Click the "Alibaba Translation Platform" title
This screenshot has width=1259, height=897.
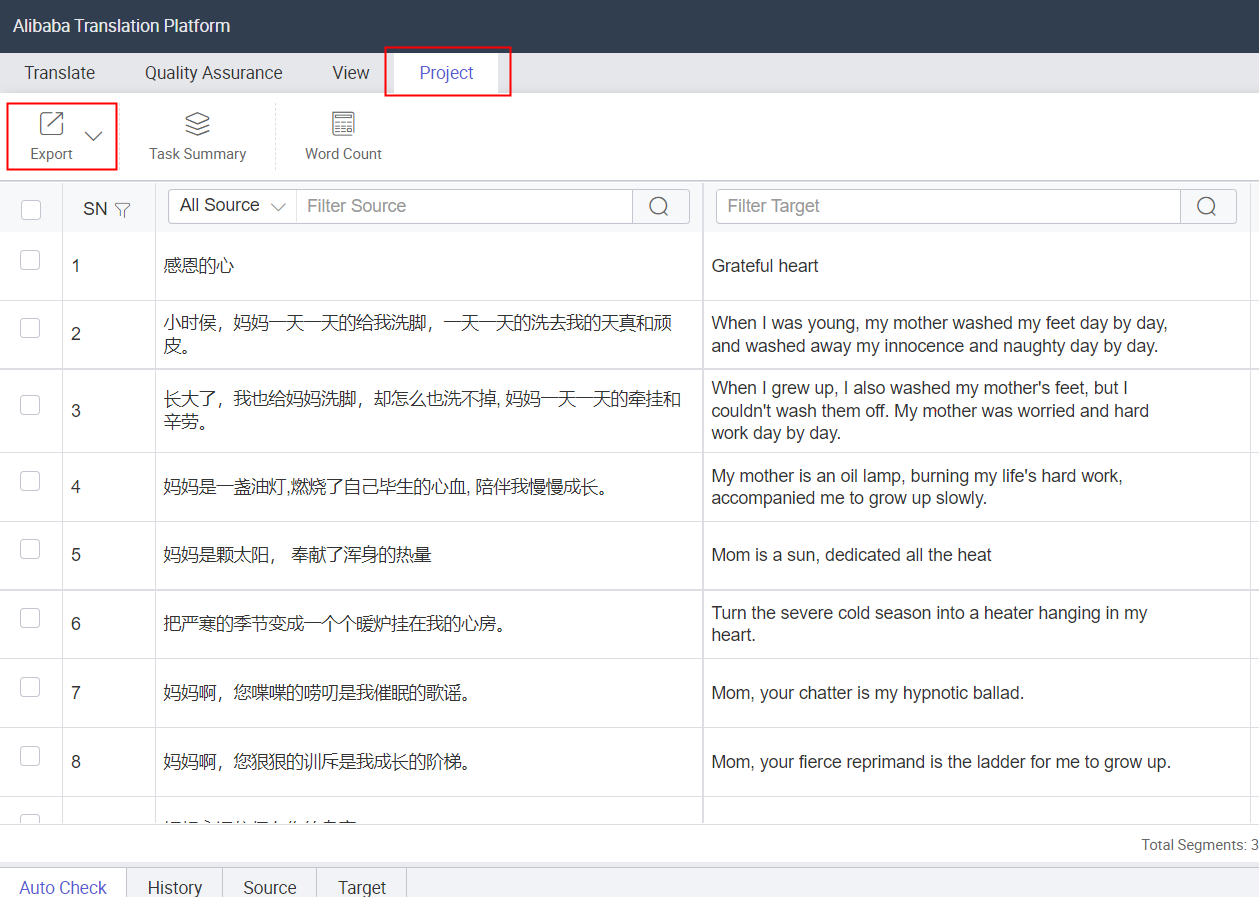[x=121, y=26]
